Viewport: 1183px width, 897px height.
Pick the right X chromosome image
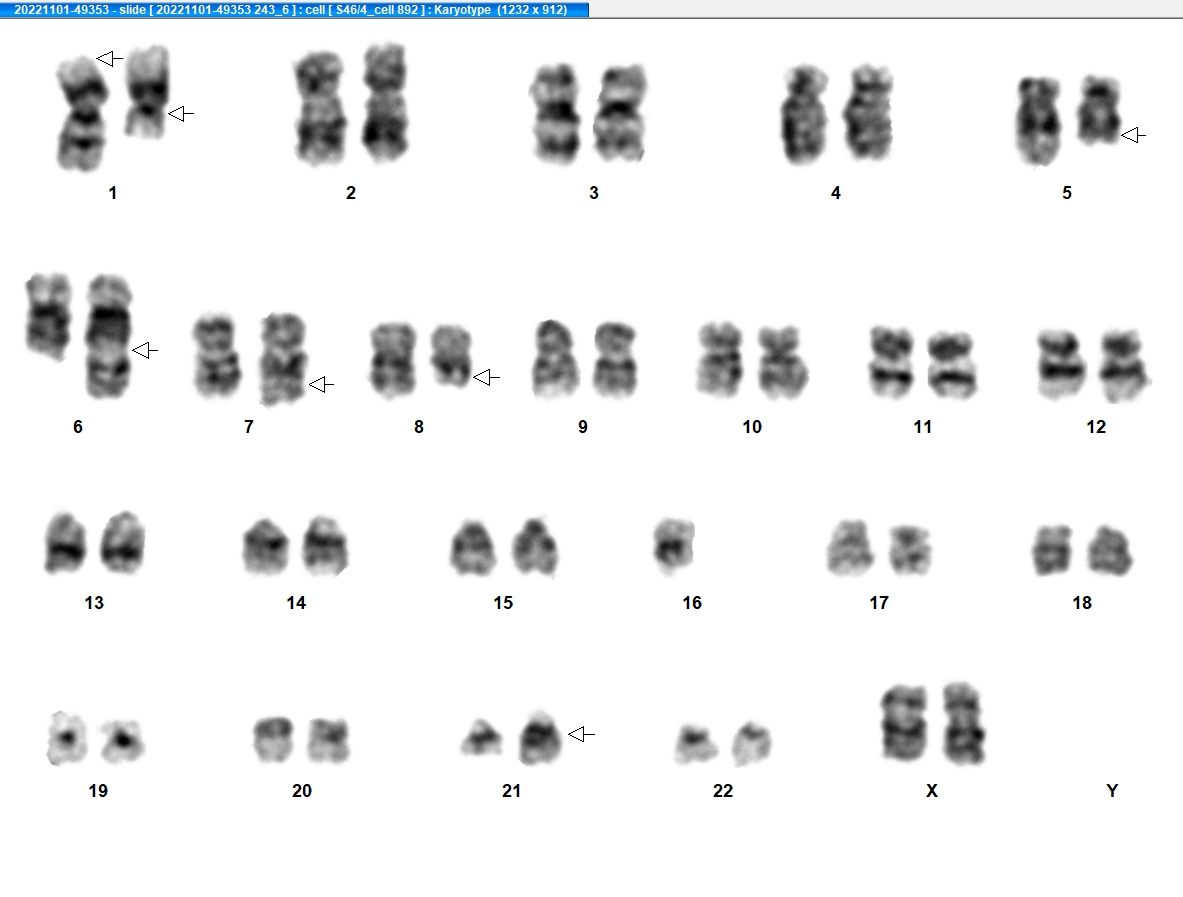963,723
